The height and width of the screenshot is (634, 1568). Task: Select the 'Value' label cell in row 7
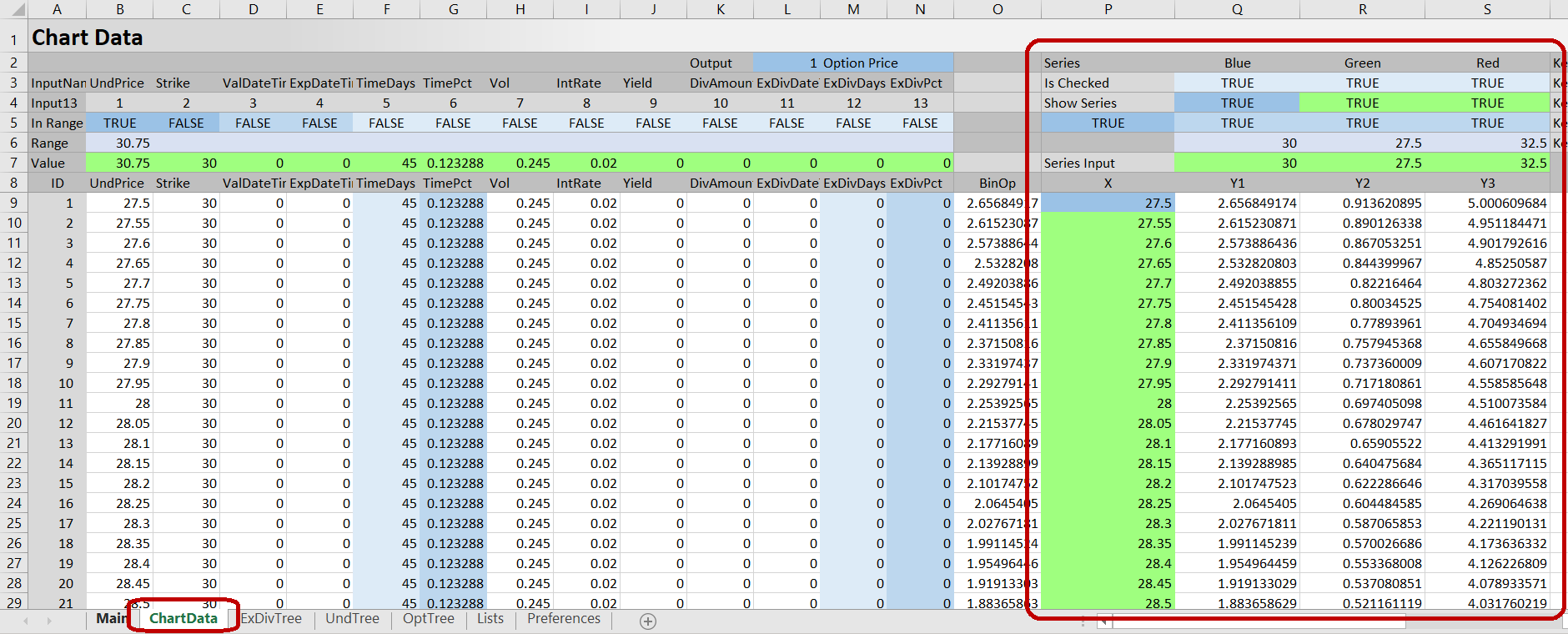coord(57,163)
